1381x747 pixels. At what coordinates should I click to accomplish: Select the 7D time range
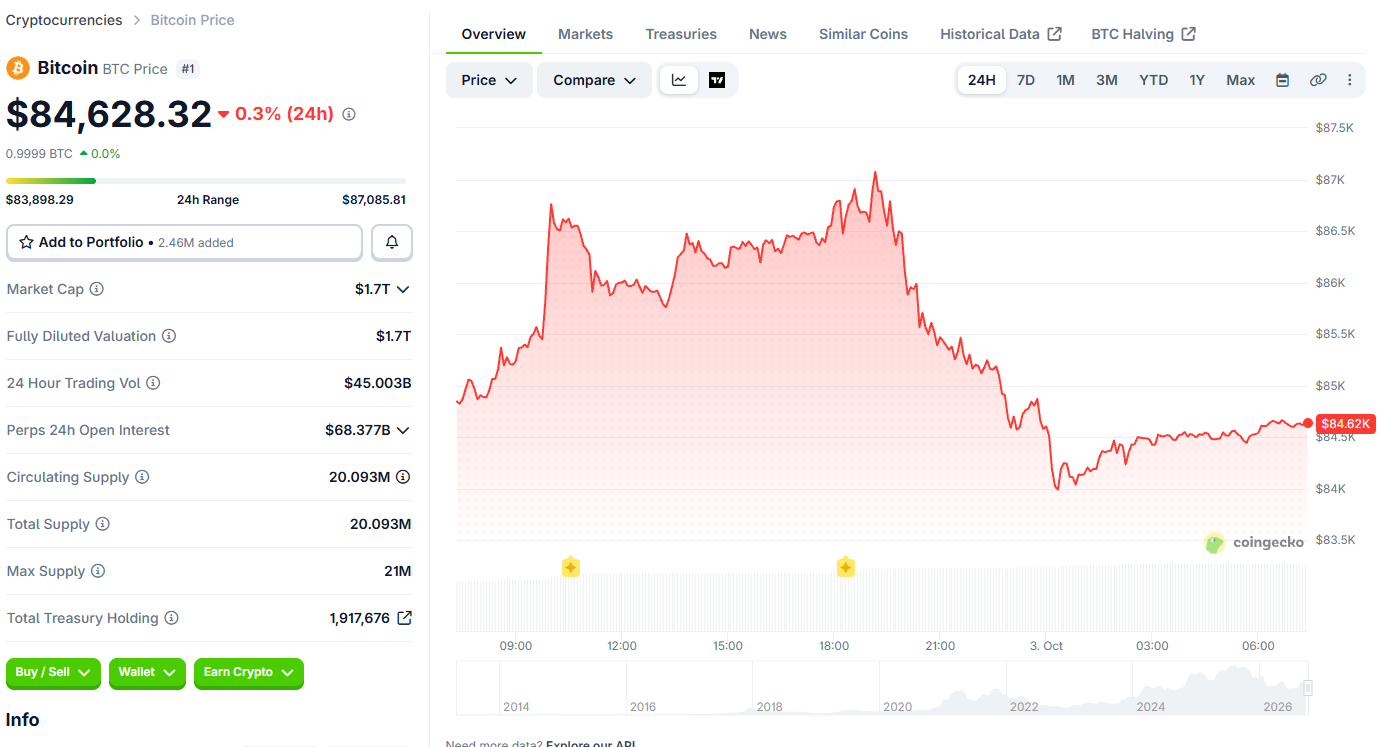point(1026,80)
